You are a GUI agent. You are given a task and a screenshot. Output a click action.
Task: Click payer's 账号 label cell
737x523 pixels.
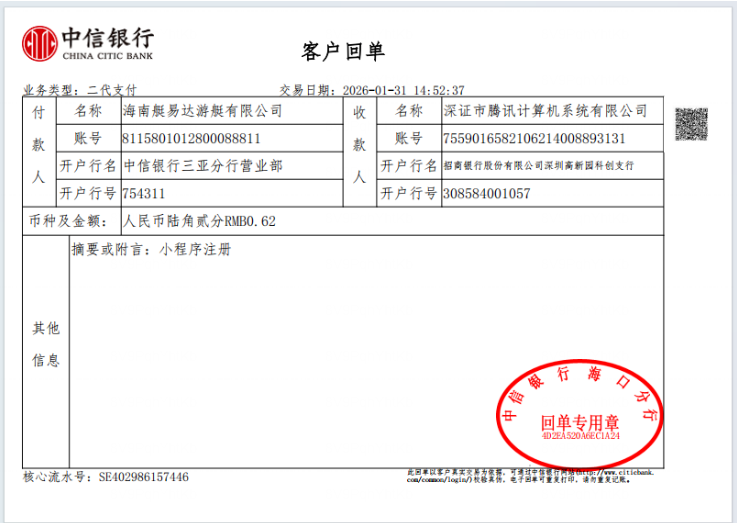tap(88, 138)
